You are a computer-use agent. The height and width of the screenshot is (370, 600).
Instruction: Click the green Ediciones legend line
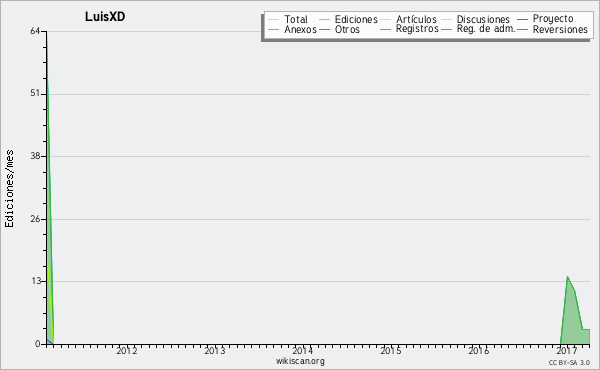pos(324,19)
